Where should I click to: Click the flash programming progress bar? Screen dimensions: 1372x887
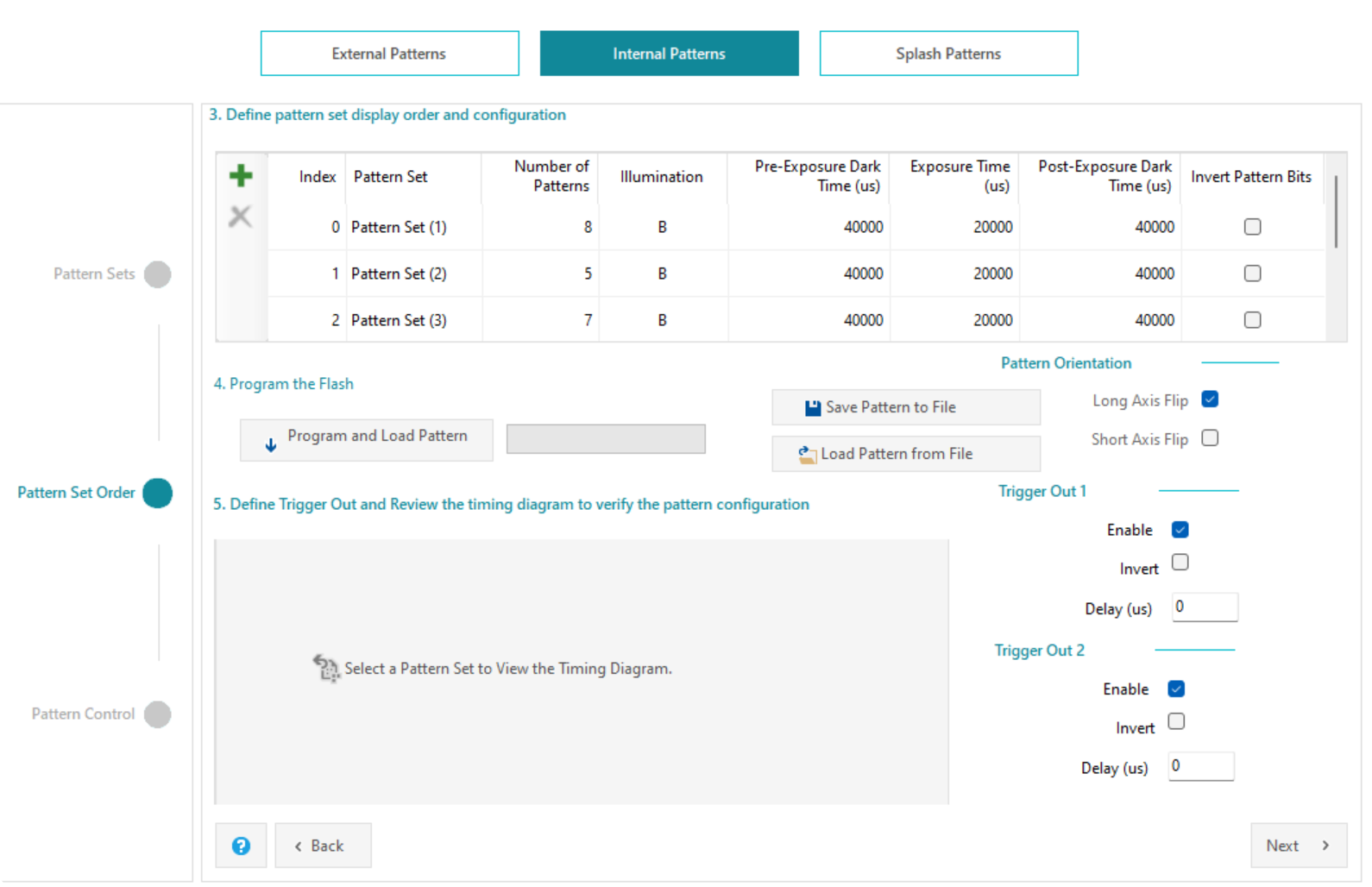(606, 439)
